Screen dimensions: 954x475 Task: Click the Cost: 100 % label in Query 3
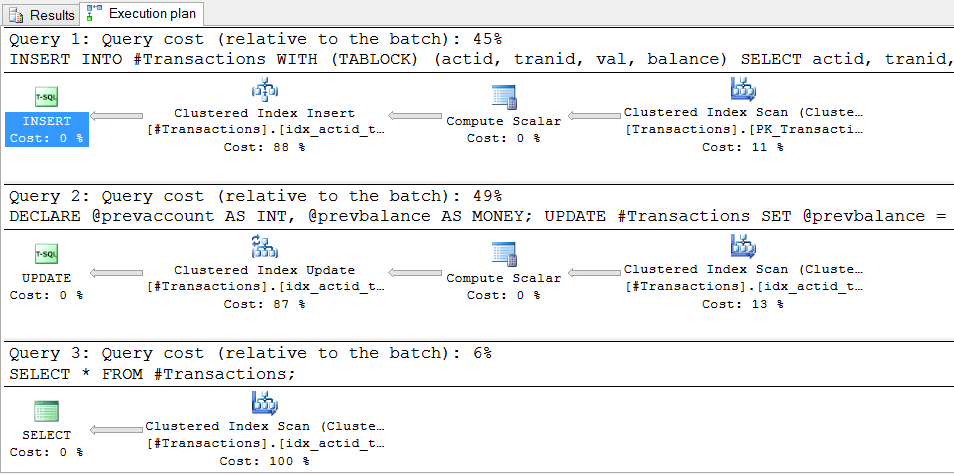pyautogui.click(x=265, y=461)
